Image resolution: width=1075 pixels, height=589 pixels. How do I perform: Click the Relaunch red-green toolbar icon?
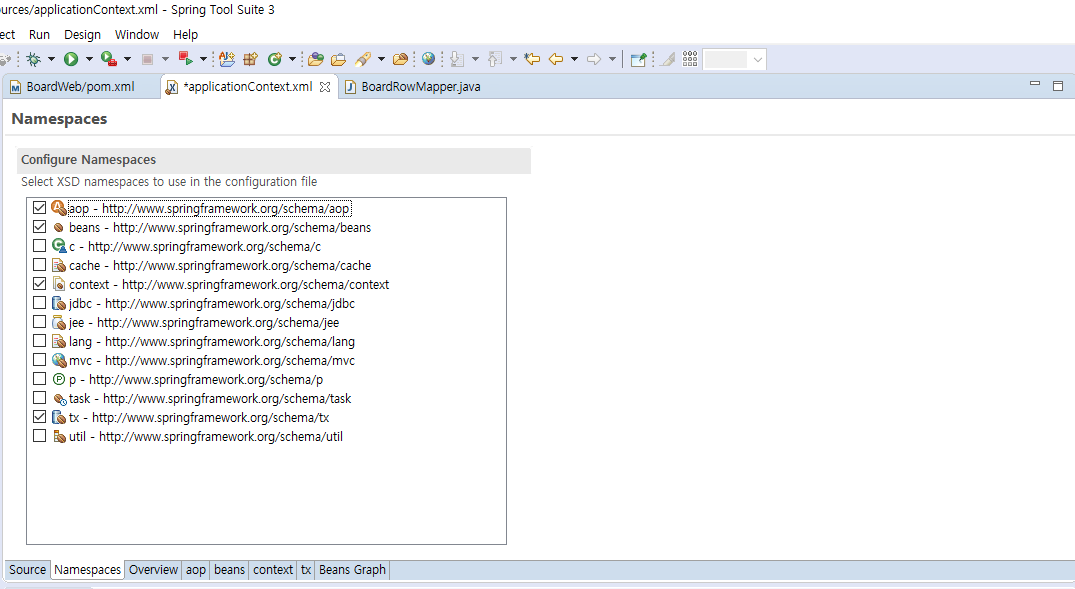(x=185, y=58)
